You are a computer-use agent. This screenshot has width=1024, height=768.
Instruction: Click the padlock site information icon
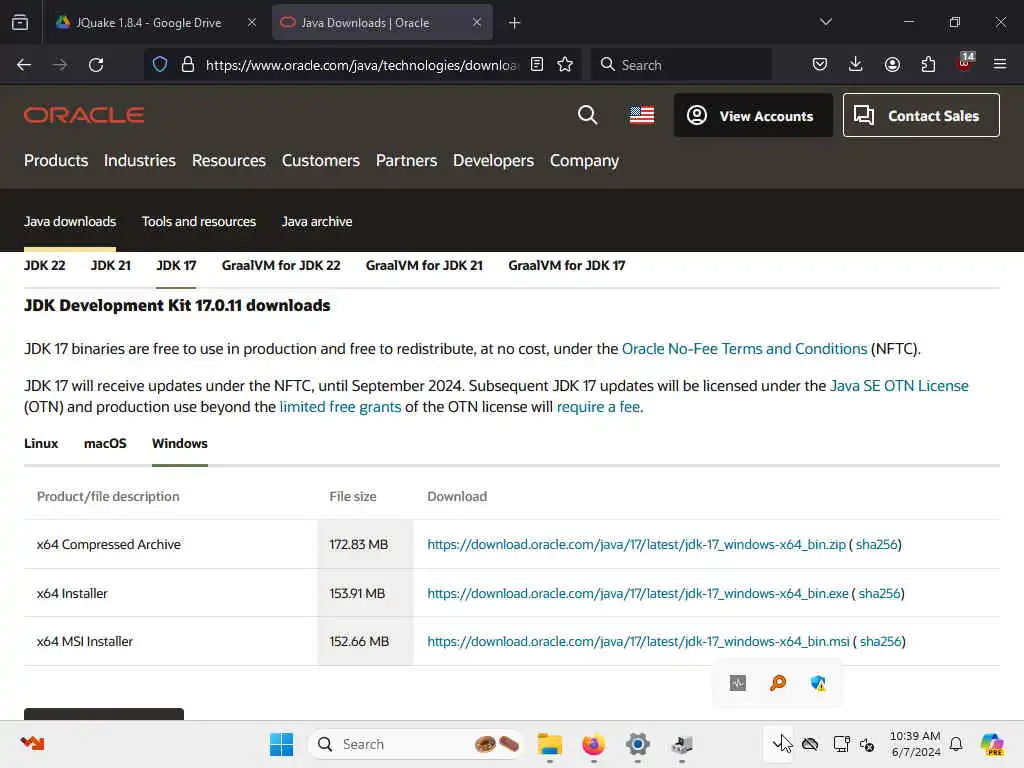[x=187, y=65]
